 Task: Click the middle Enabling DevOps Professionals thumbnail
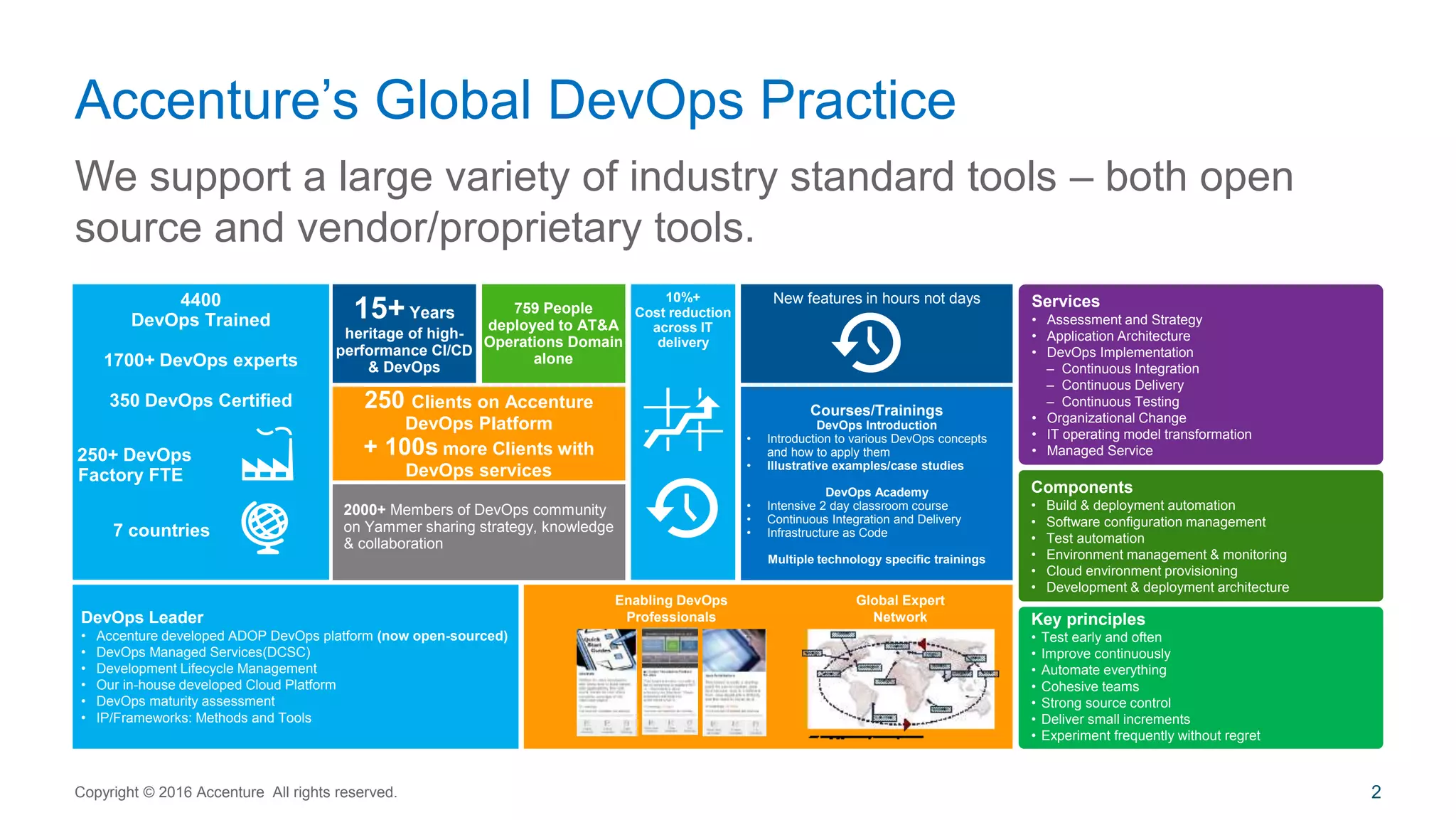coord(670,681)
